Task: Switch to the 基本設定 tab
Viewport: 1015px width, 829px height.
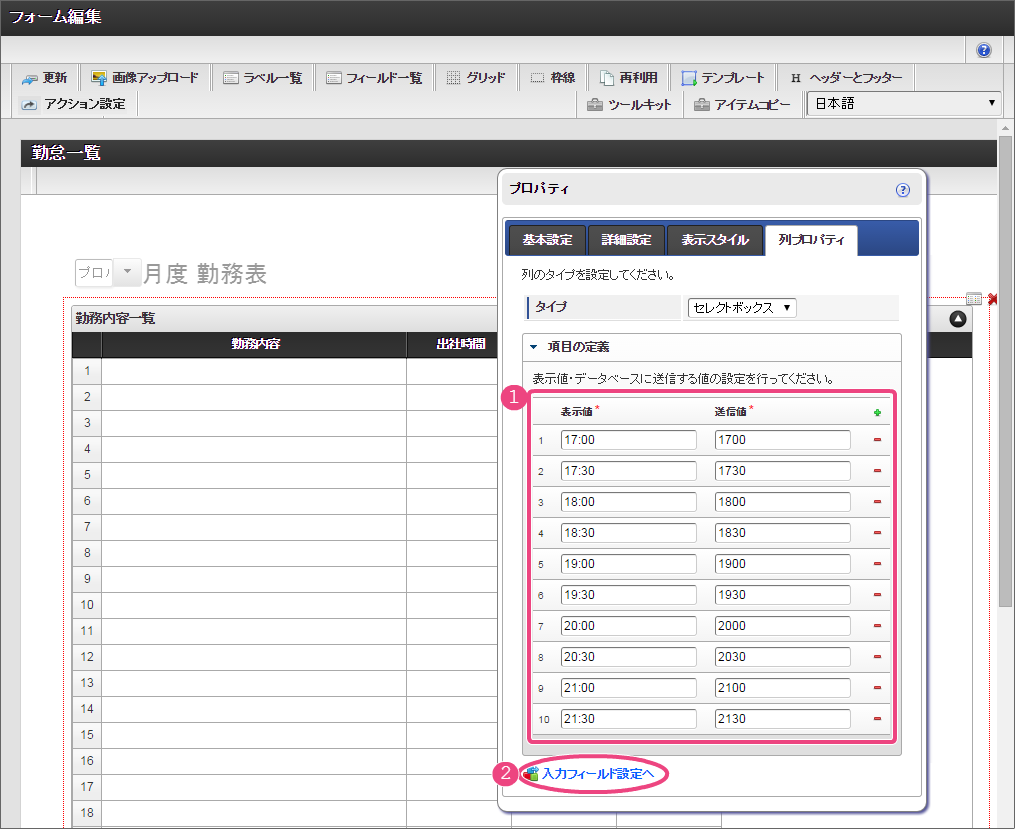Action: 547,240
